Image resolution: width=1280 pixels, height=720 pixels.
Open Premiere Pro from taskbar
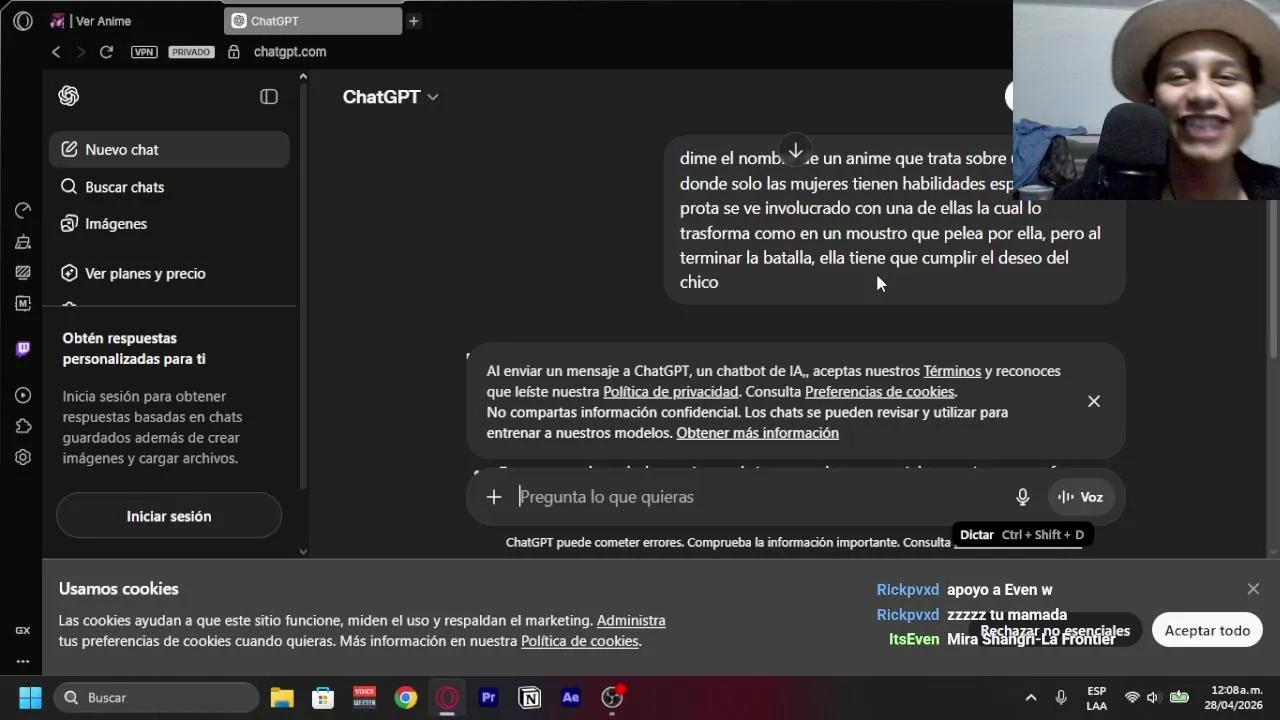click(488, 698)
